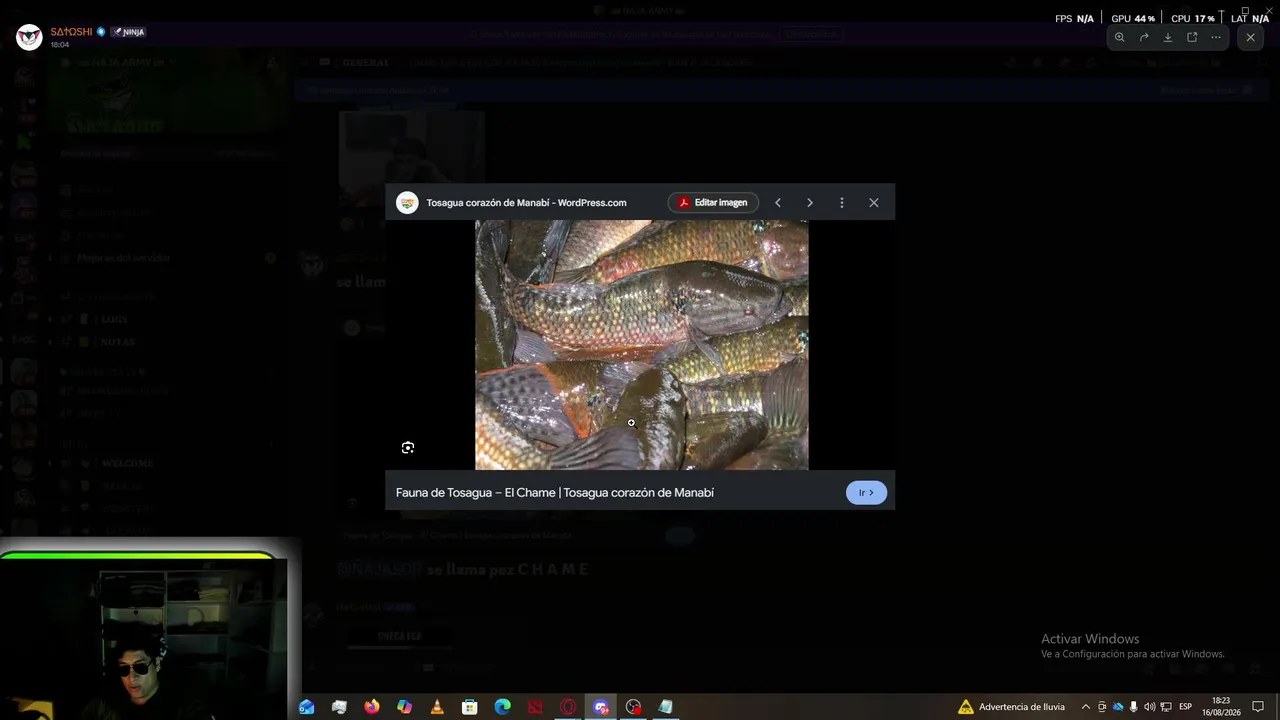
Task: Close the Tosagua image preview with X
Action: 874,203
